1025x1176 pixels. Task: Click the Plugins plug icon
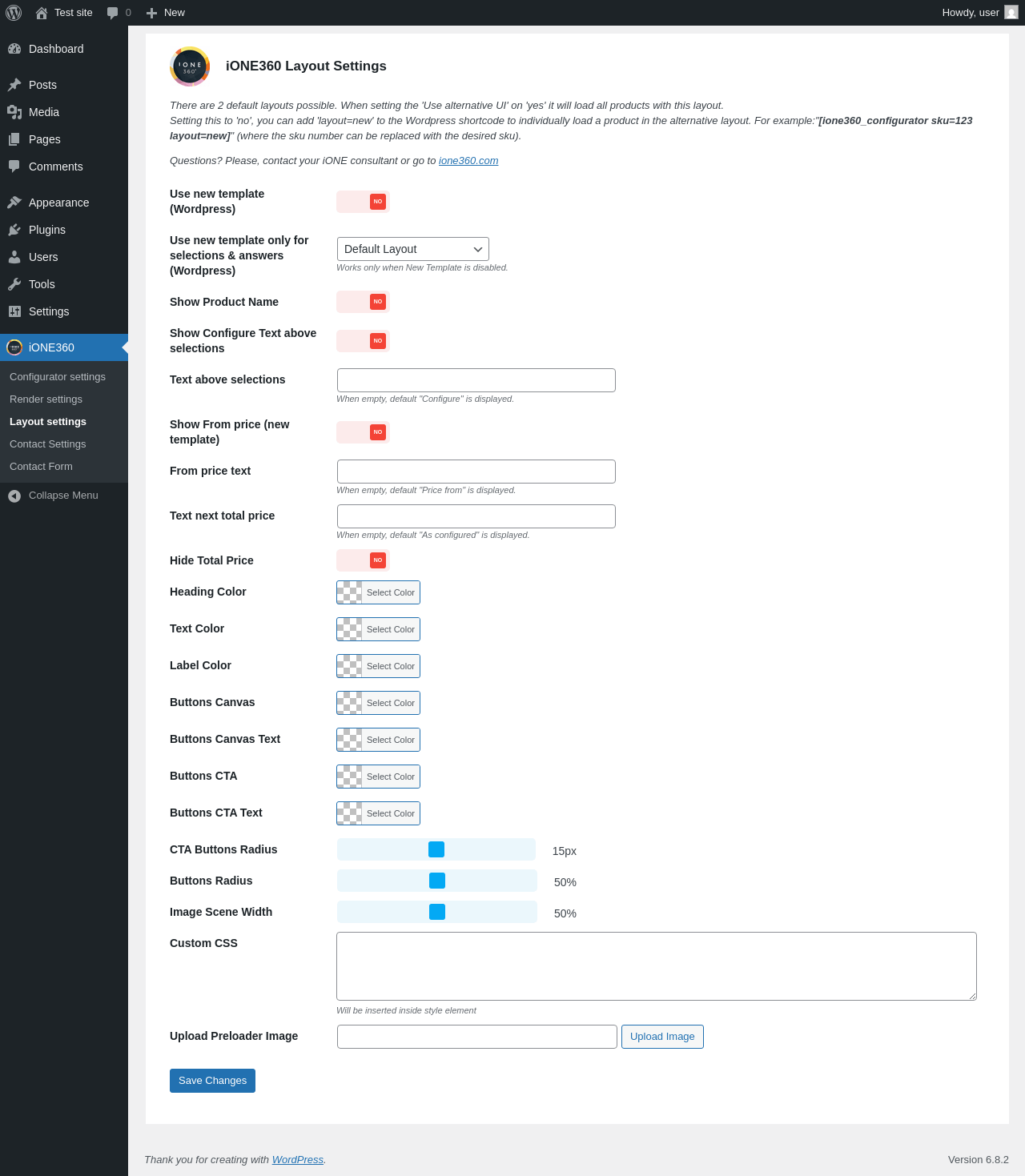coord(14,230)
